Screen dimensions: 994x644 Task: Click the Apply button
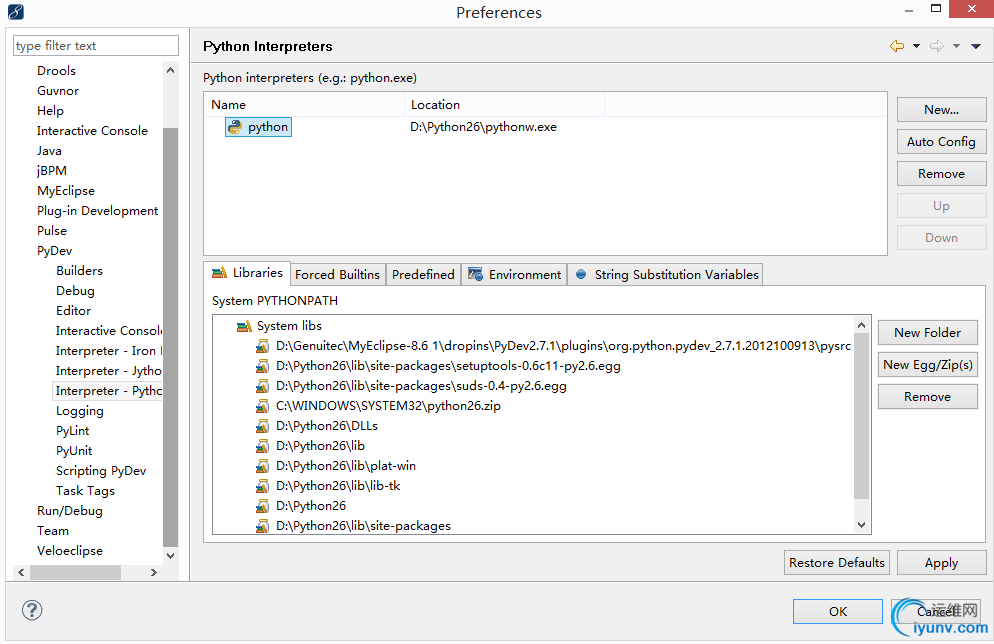point(941,563)
